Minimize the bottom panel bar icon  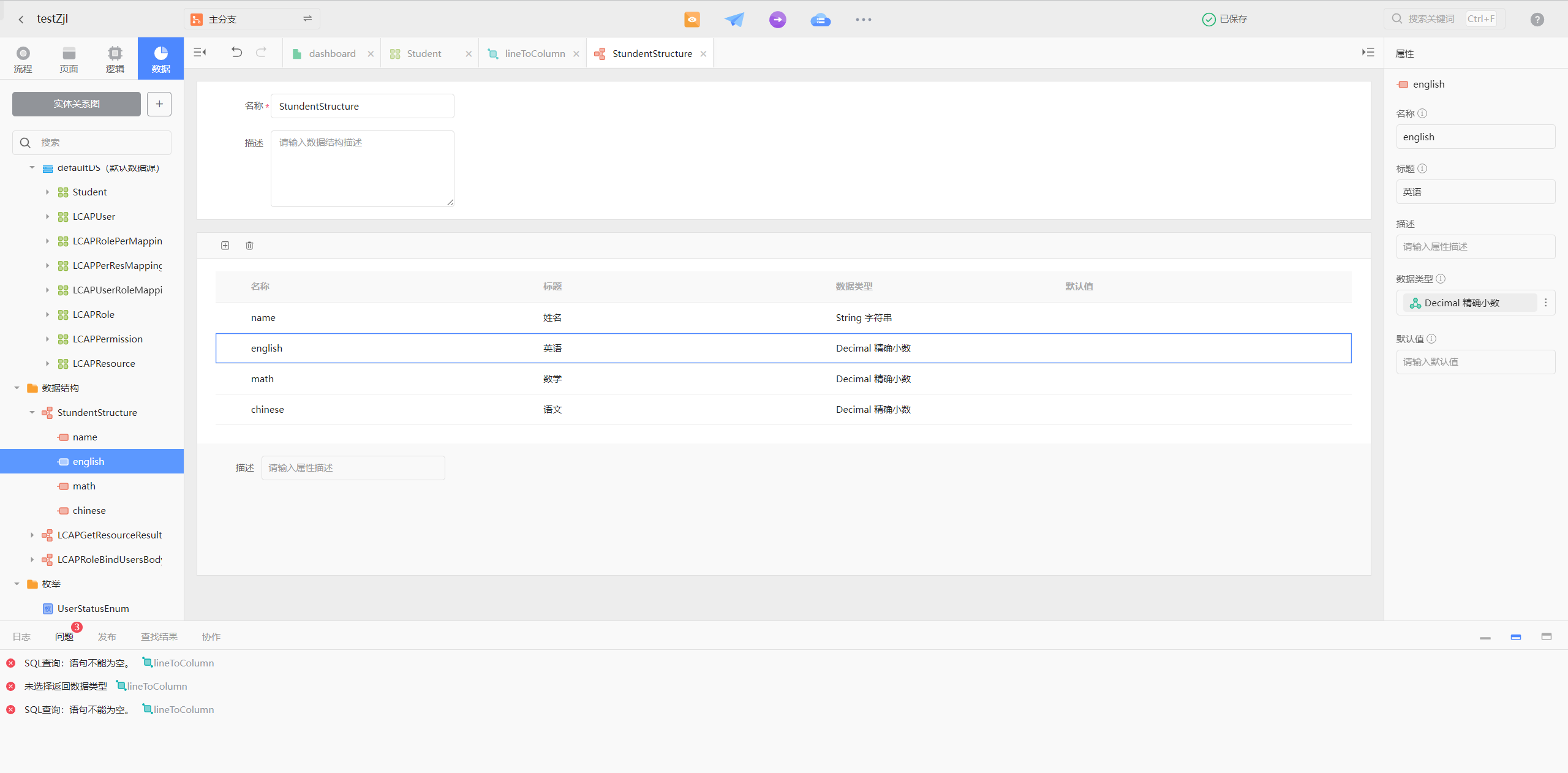[x=1485, y=638]
